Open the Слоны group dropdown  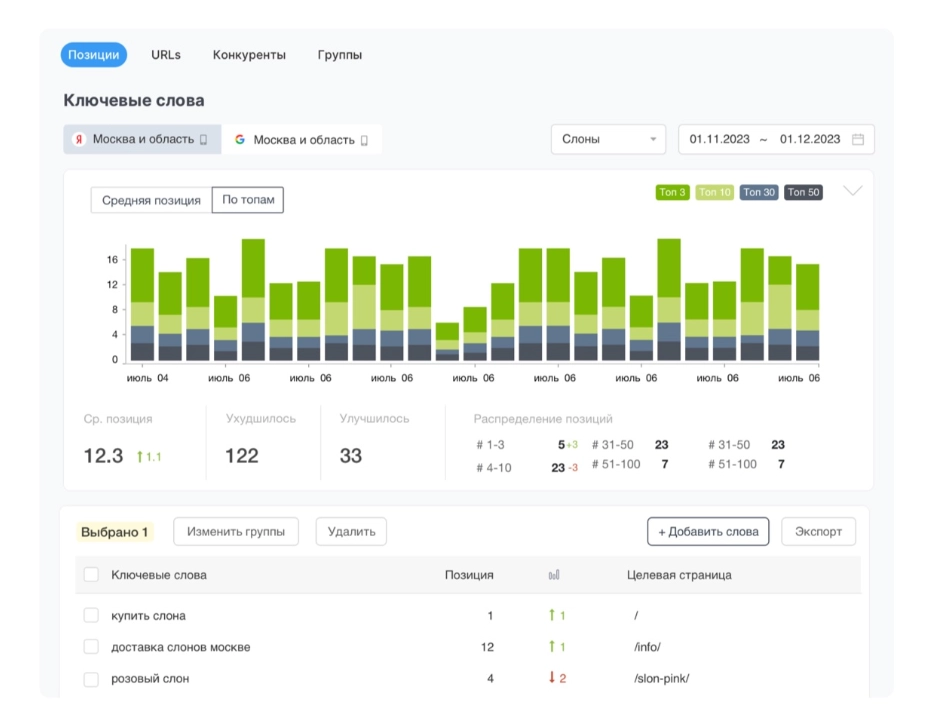pyautogui.click(x=608, y=140)
